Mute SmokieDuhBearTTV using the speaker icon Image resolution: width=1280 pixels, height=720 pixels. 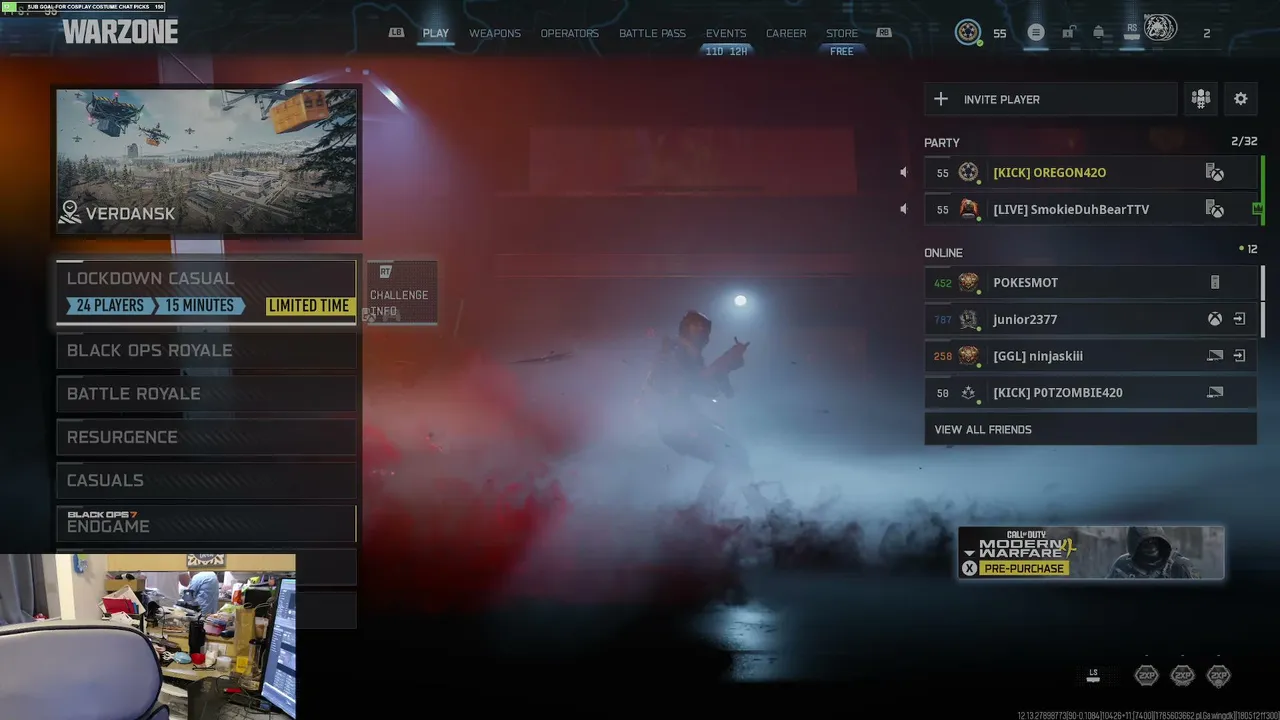[903, 209]
